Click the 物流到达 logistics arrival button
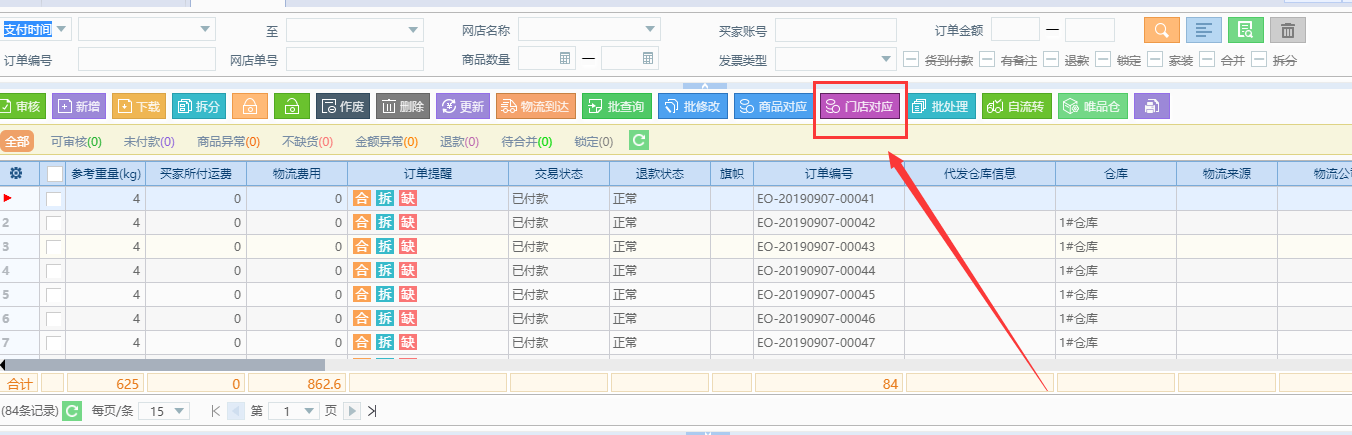The width and height of the screenshot is (1352, 435). click(x=536, y=106)
